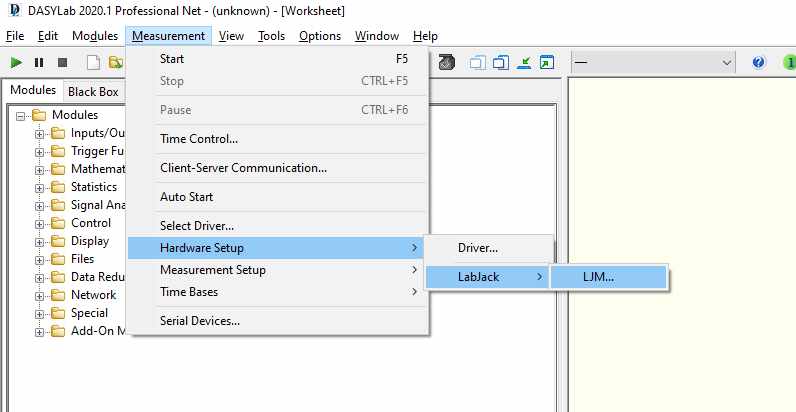Expand the Control module folder
The height and width of the screenshot is (412, 796).
point(41,223)
